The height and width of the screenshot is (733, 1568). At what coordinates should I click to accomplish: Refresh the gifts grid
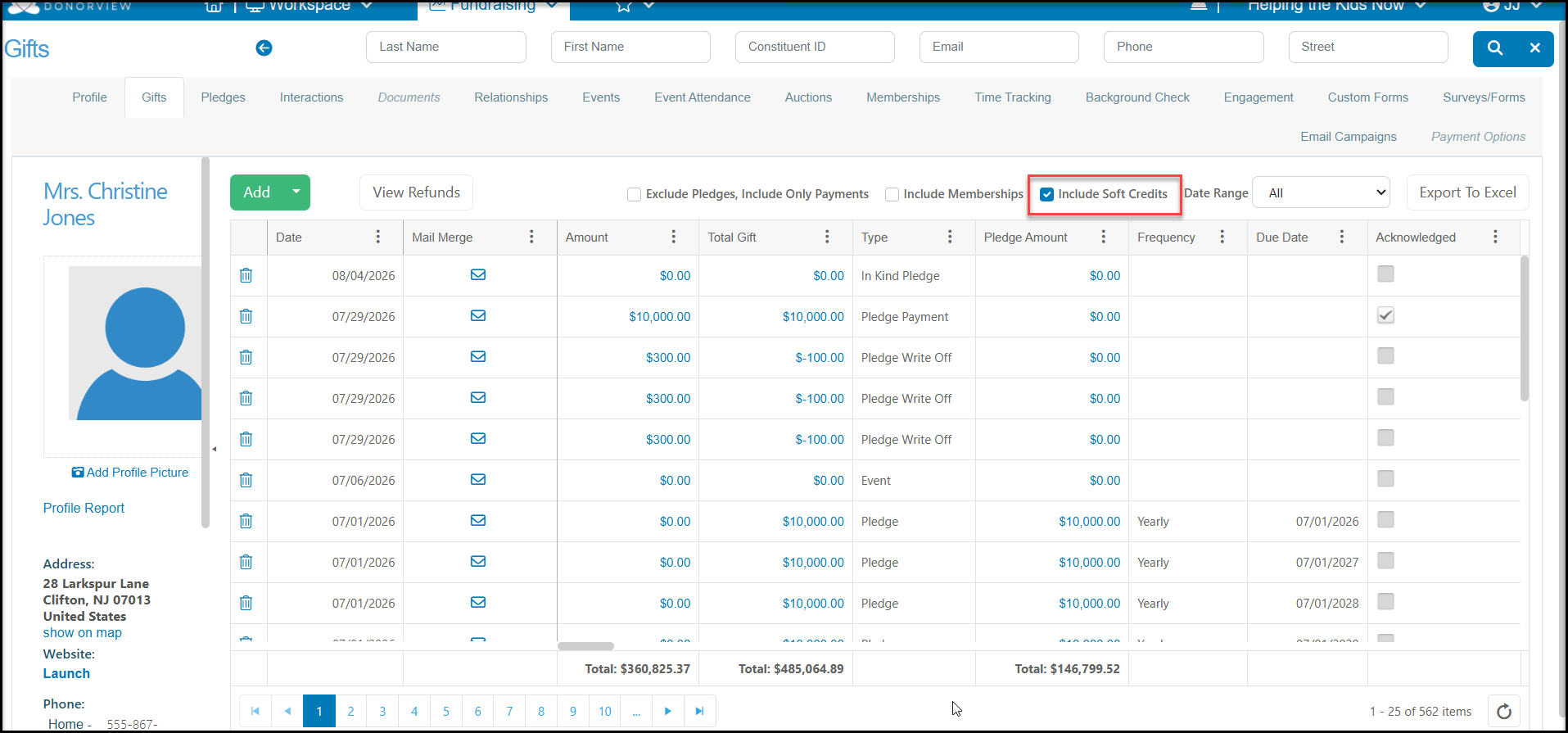point(1504,711)
